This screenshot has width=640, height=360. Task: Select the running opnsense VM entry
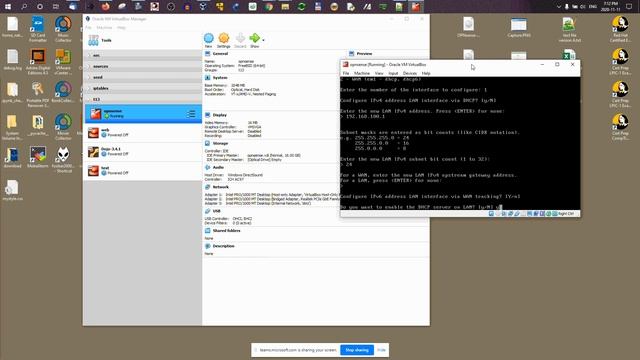pyautogui.click(x=143, y=113)
